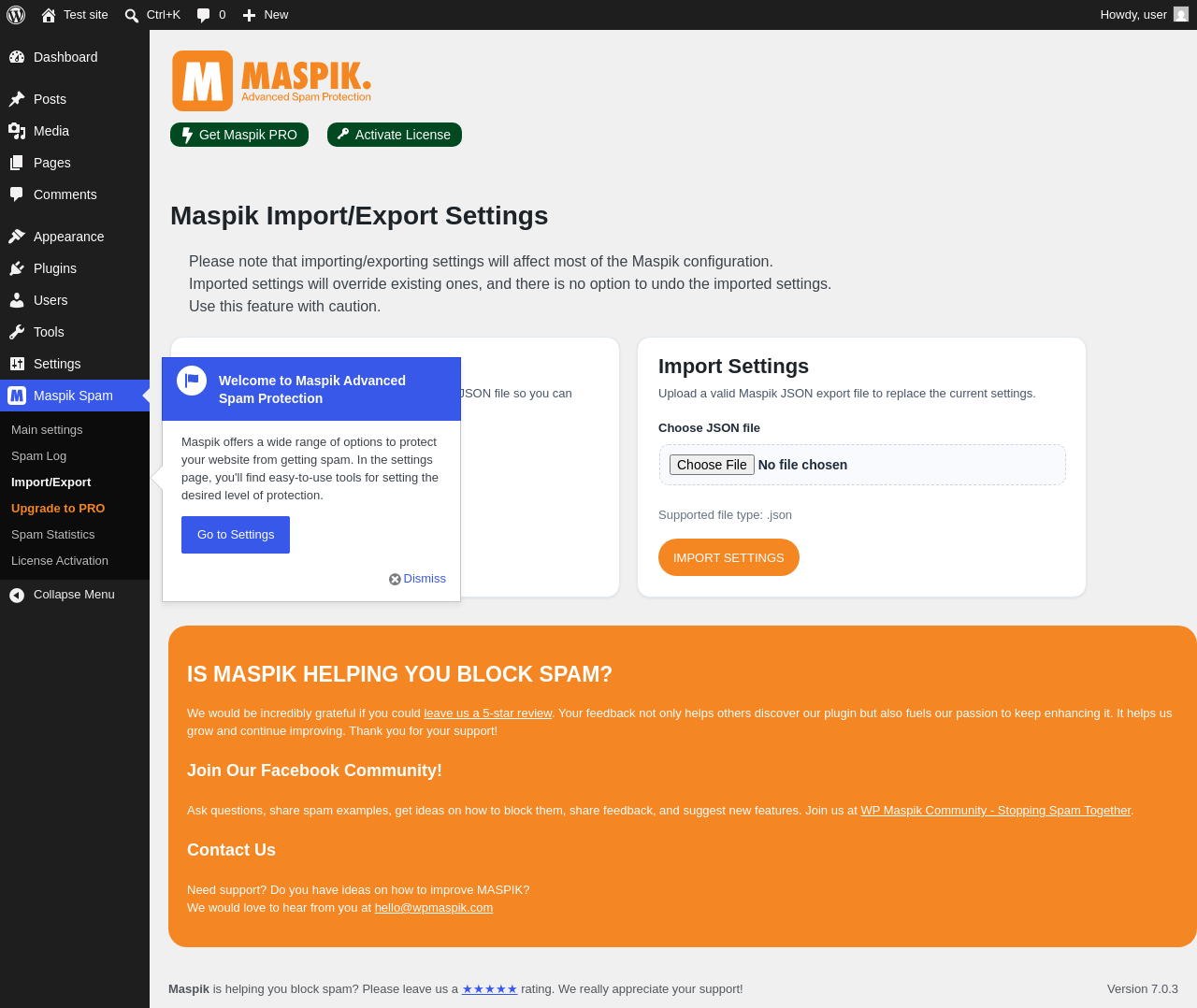The height and width of the screenshot is (1008, 1197).
Task: Click the Version 7.0.3 footer text
Action: [1143, 989]
